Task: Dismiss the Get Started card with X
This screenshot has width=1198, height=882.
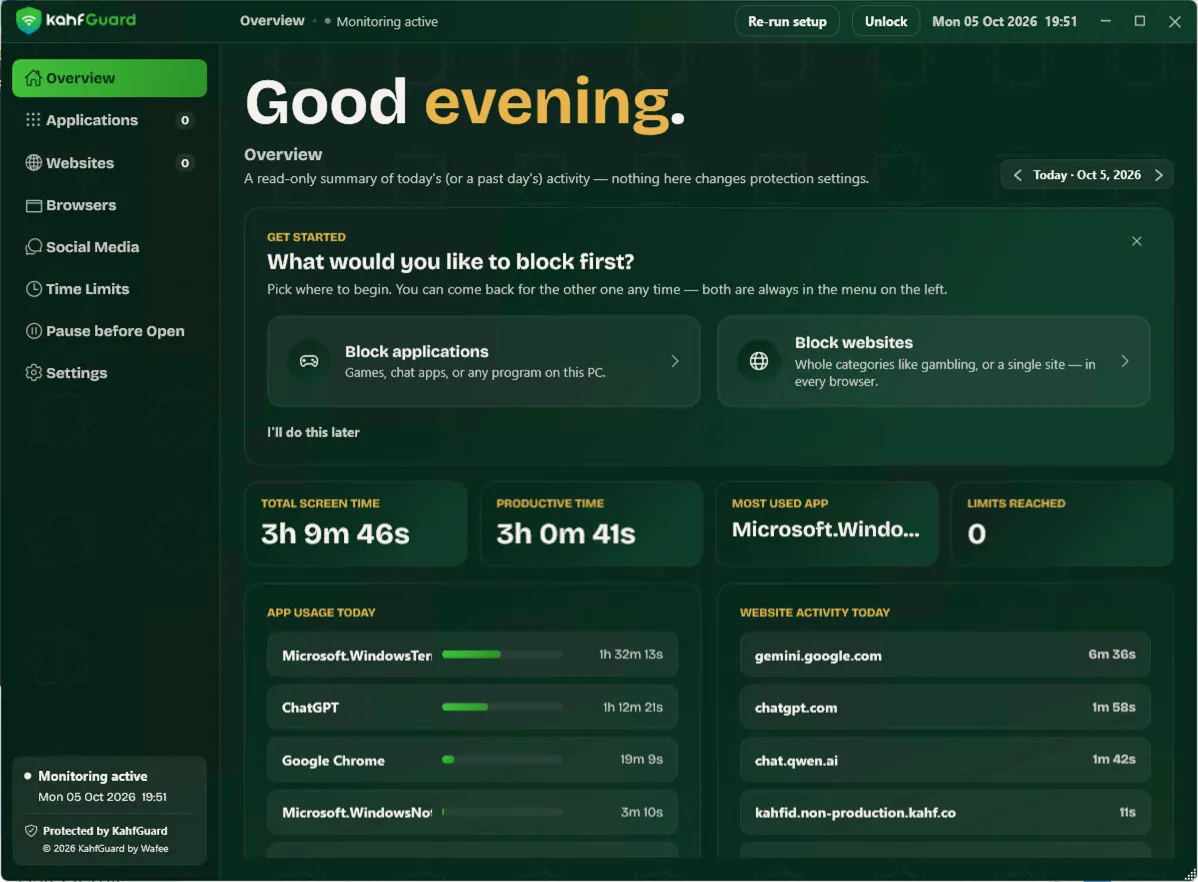Action: pyautogui.click(x=1136, y=241)
